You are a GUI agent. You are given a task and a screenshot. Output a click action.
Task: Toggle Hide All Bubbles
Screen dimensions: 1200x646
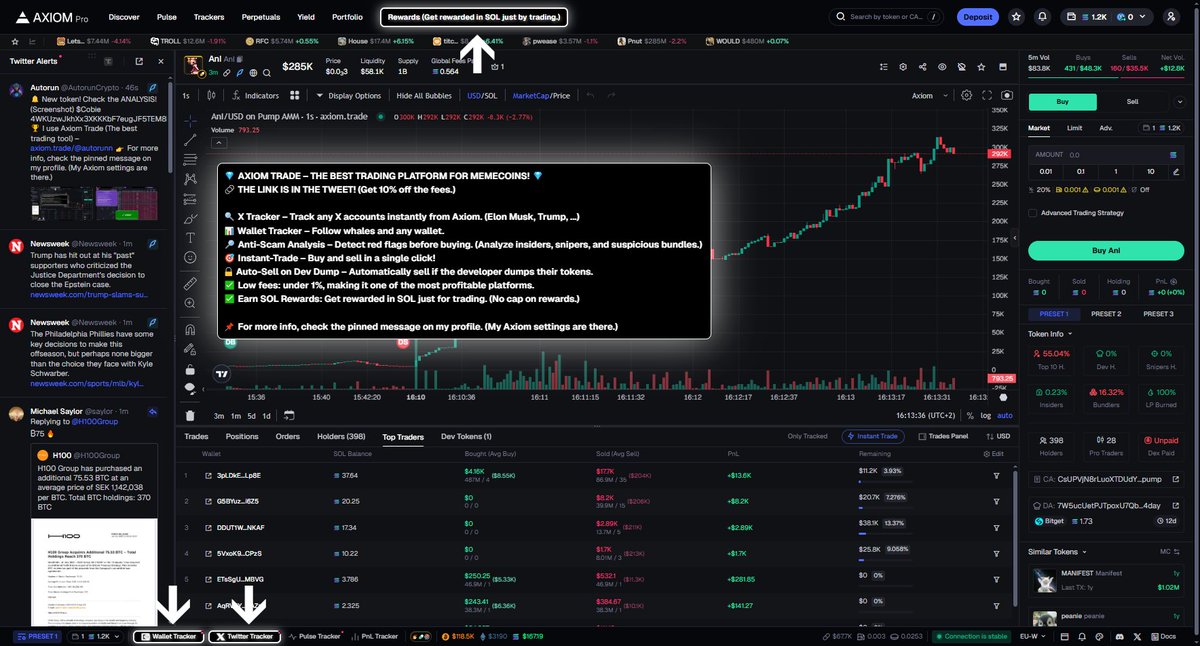(x=425, y=96)
